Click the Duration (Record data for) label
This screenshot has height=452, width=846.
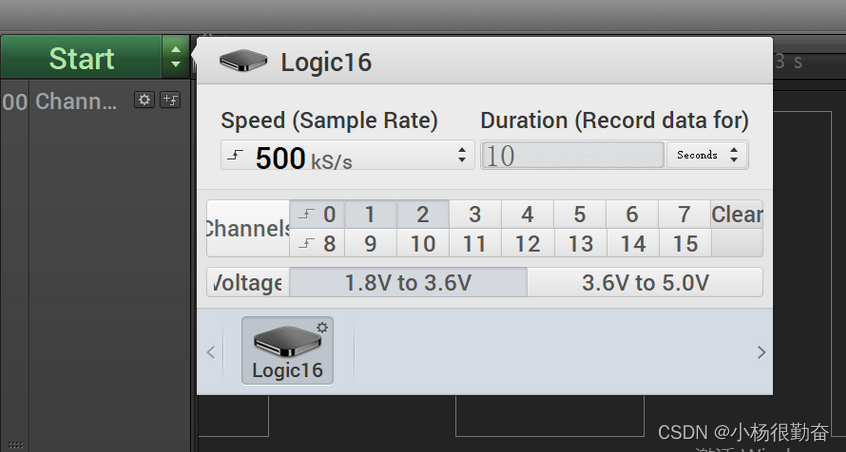click(615, 120)
